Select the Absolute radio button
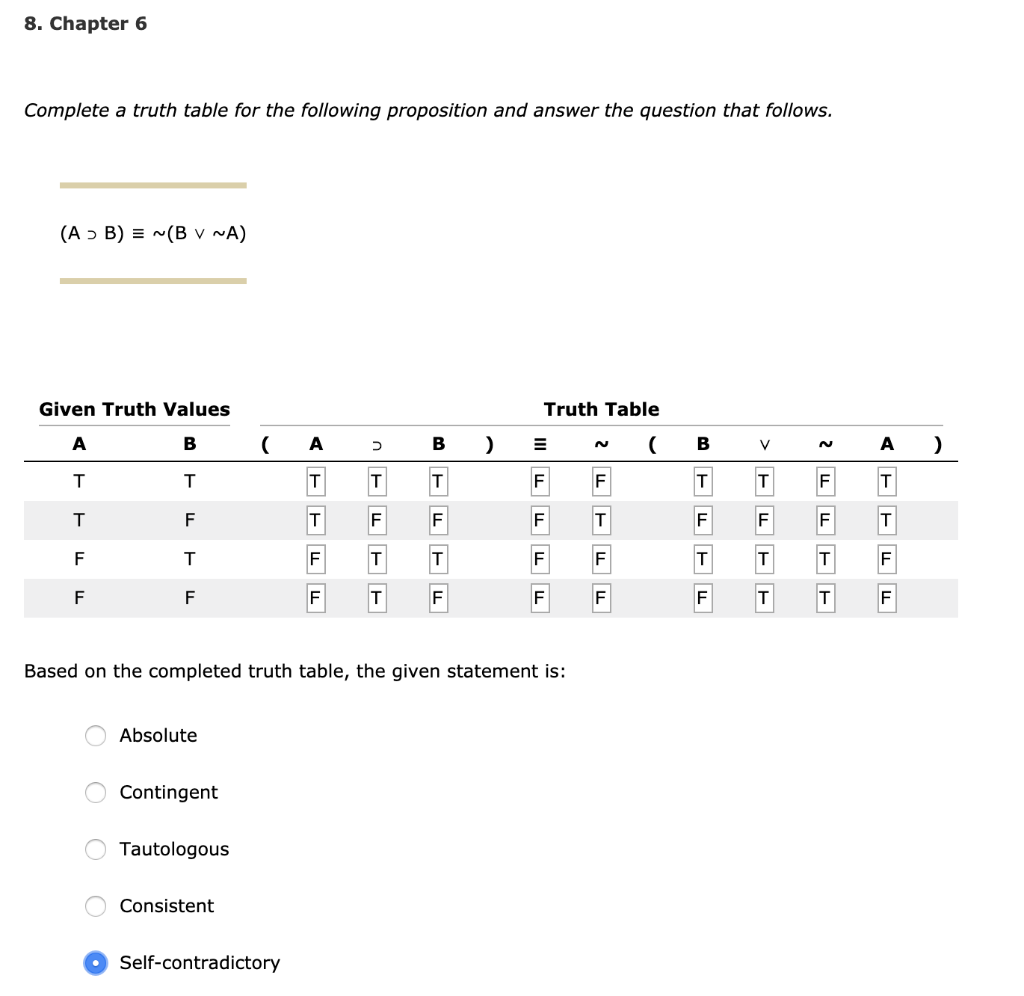Image resolution: width=1024 pixels, height=996 pixels. click(95, 736)
